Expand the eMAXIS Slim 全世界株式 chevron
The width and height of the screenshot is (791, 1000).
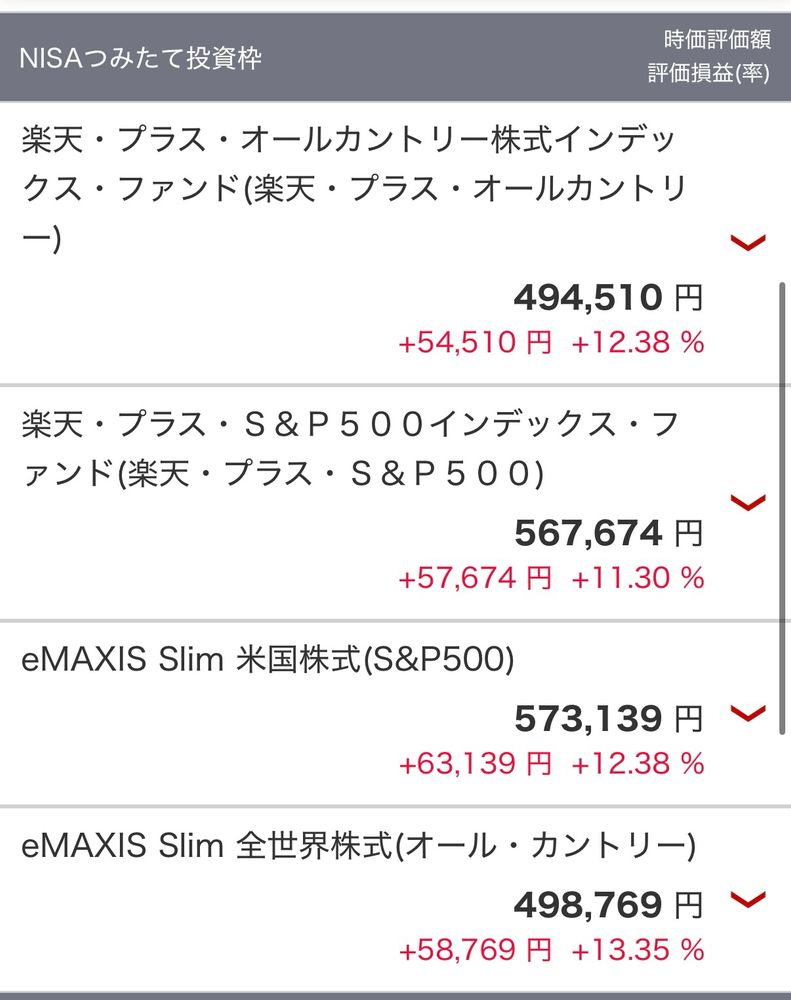[x=749, y=899]
